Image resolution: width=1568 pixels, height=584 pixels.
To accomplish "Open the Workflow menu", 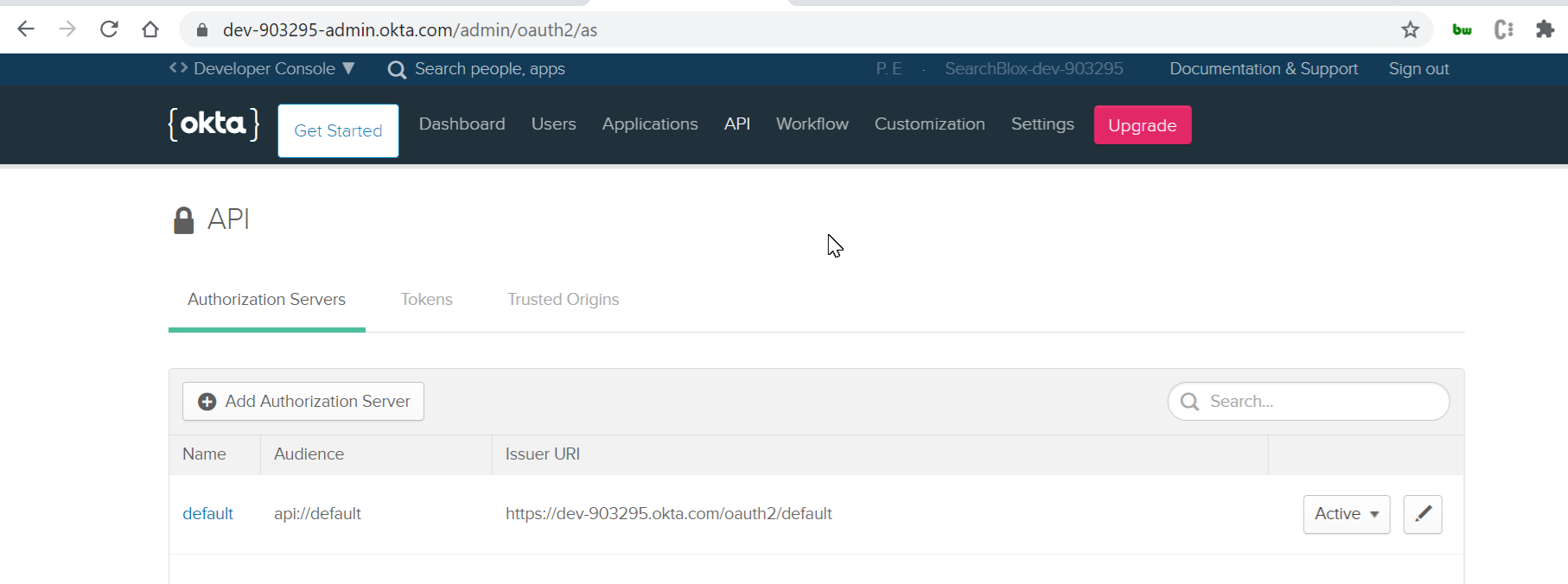I will pos(813,124).
